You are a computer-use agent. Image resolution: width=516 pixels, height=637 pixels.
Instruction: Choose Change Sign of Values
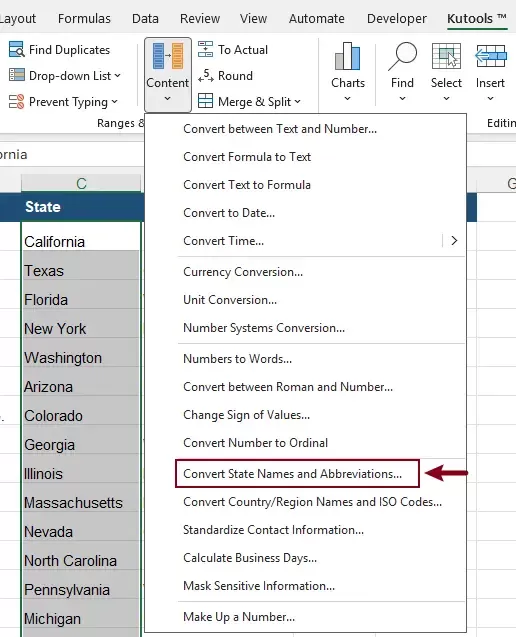pos(306,415)
